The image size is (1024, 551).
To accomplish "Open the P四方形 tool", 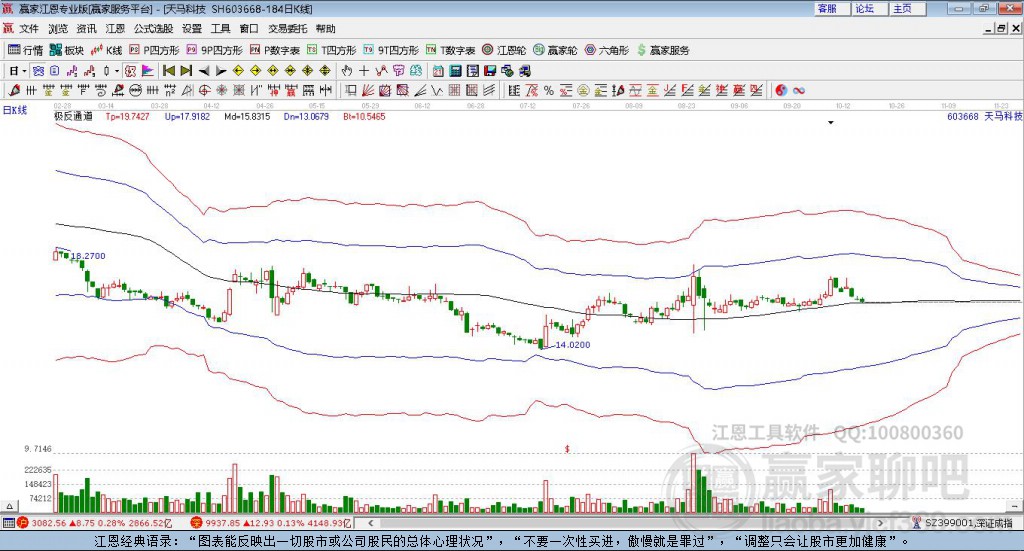I will [154, 50].
